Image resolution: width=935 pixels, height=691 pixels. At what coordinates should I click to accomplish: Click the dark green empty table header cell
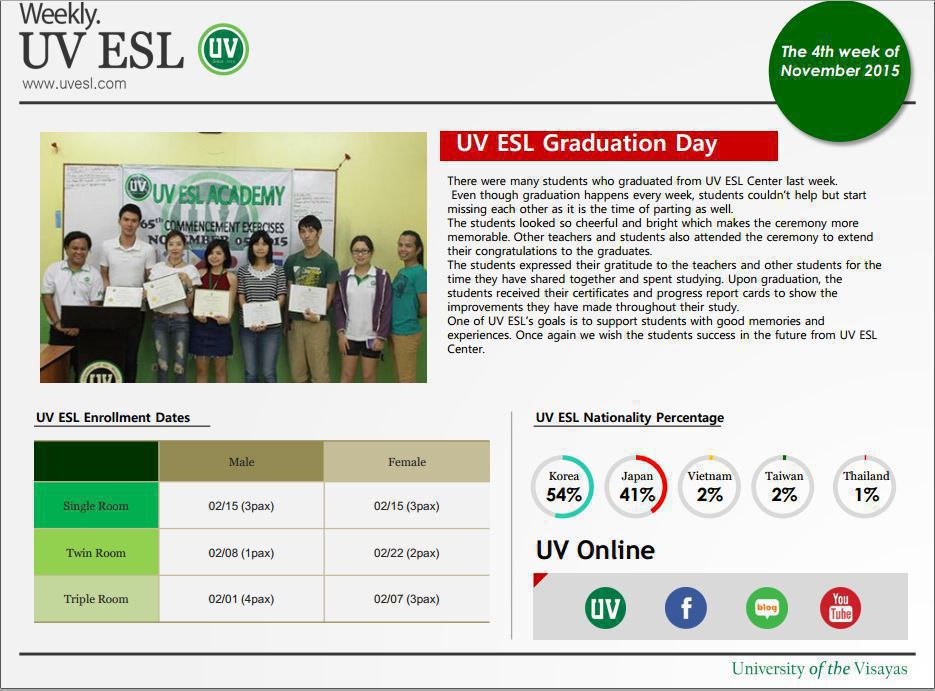tap(96, 461)
